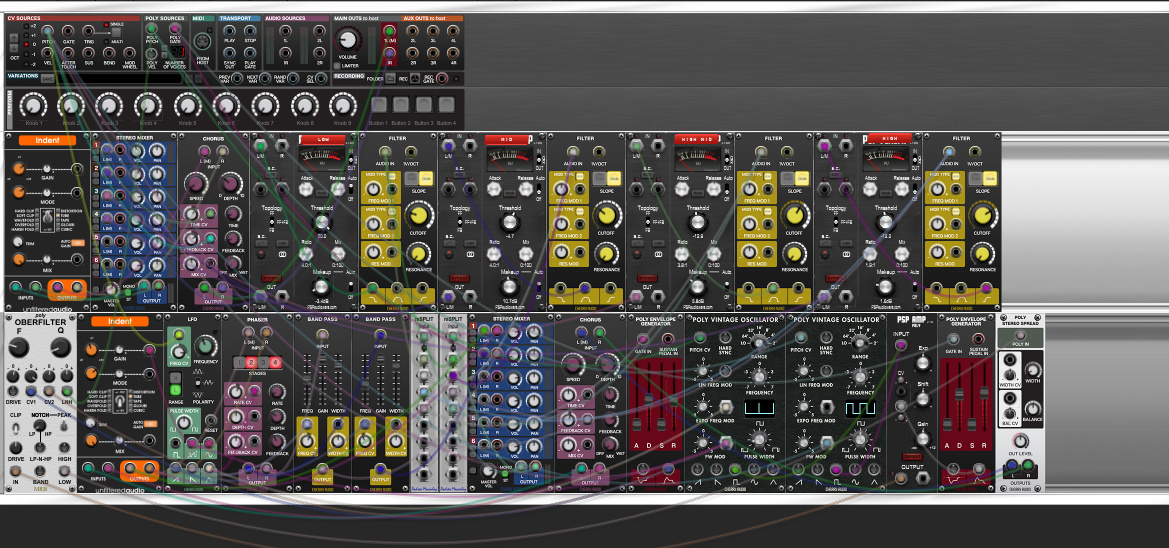Viewport: 1169px width, 548px height.
Task: Click the Poly Stereo Spread POLY IN jack
Action: [1021, 335]
